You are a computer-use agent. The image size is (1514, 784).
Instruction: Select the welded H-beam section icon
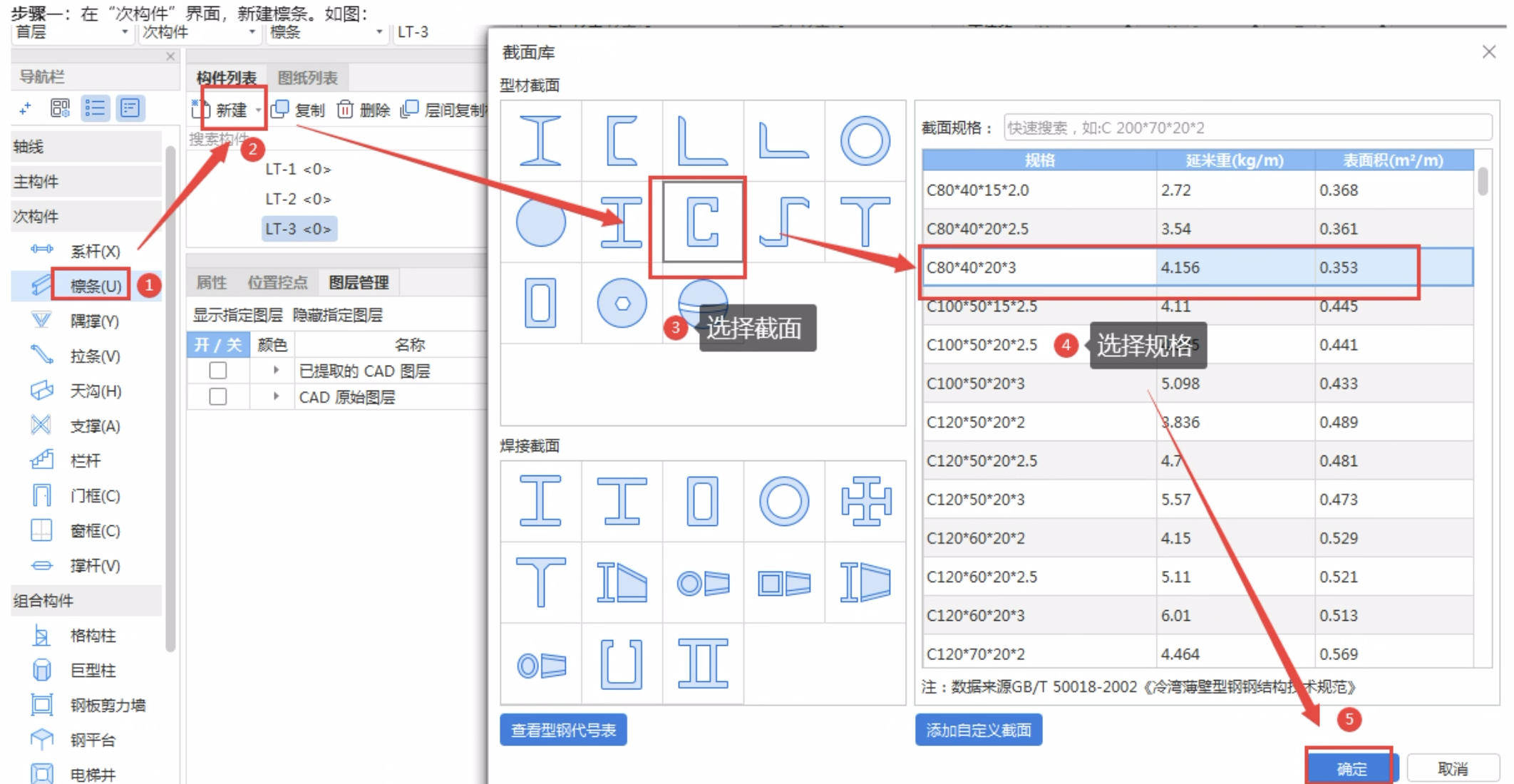click(x=540, y=500)
